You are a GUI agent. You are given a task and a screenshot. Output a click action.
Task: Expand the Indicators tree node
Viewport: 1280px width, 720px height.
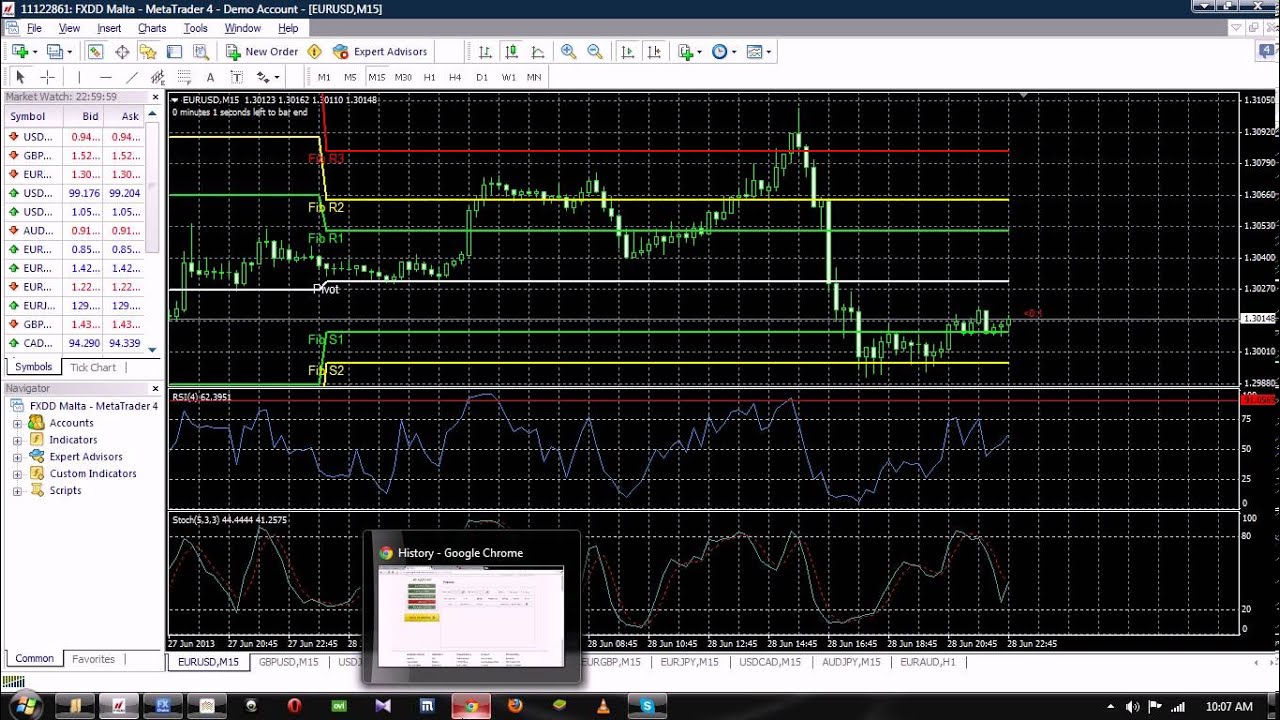[x=17, y=440]
